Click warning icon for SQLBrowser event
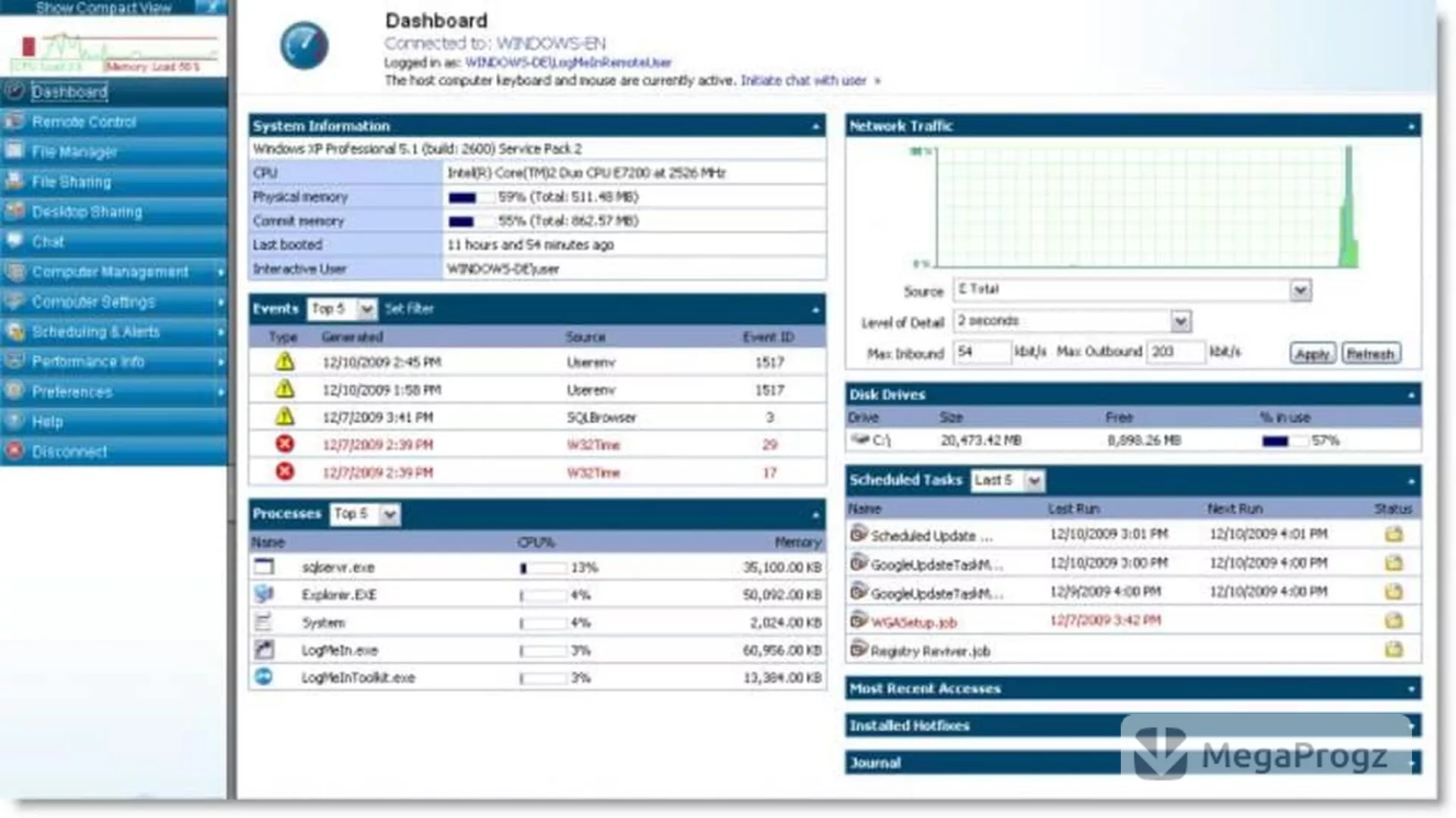The width and height of the screenshot is (1456, 818). (284, 416)
